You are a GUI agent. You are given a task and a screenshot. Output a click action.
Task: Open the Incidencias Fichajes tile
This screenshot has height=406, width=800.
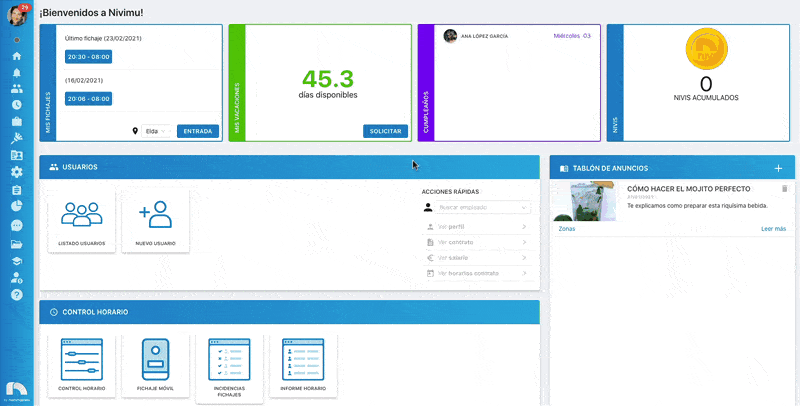(229, 367)
